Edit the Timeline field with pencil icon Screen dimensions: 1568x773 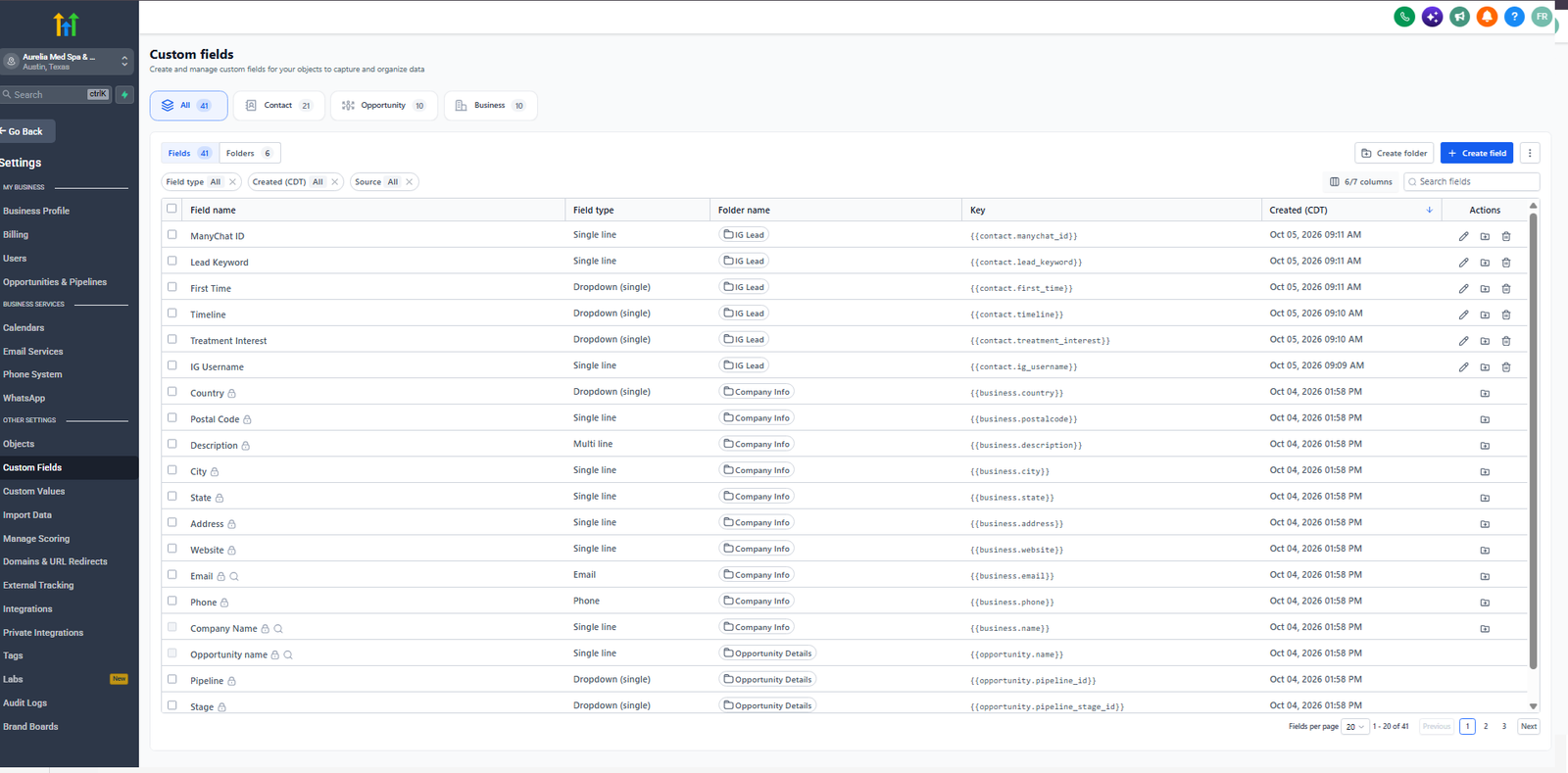click(x=1463, y=314)
